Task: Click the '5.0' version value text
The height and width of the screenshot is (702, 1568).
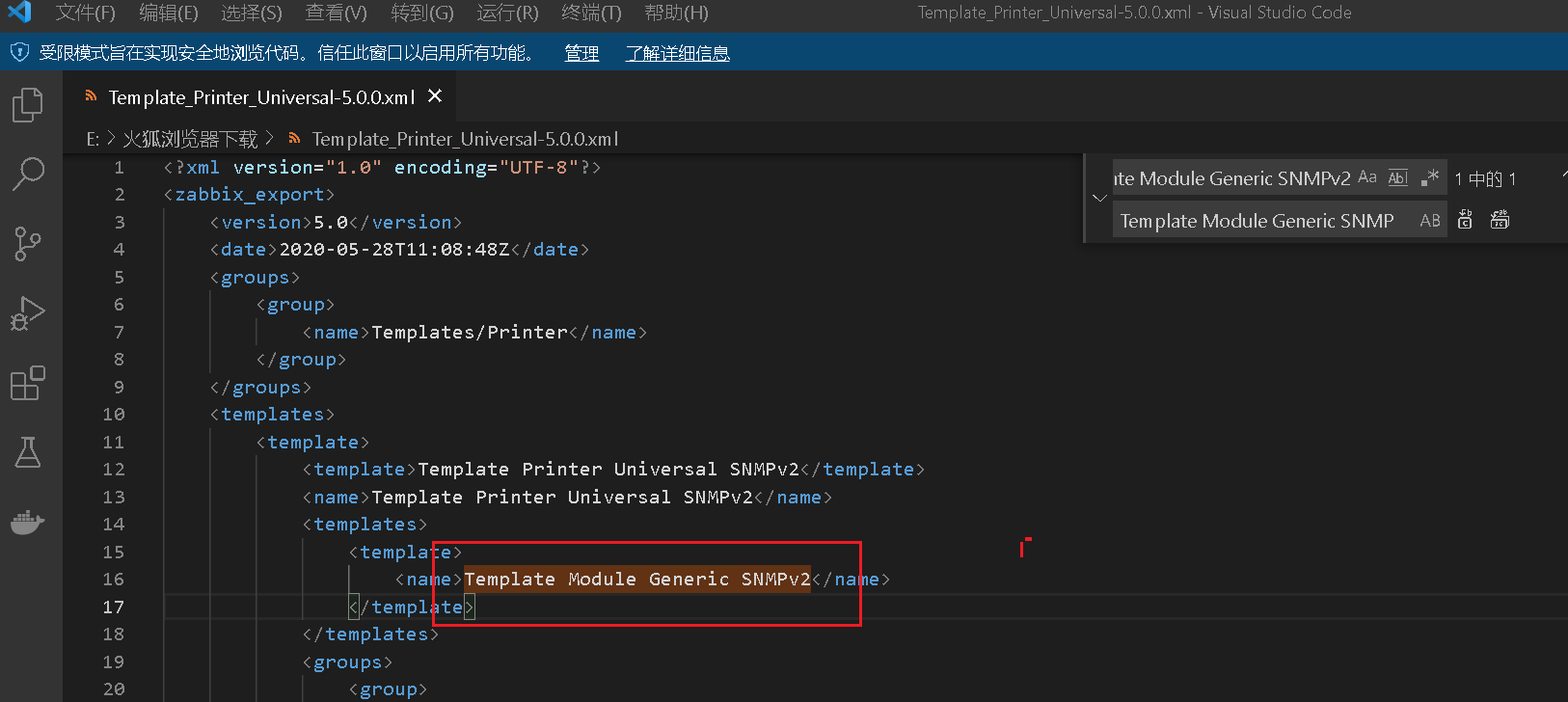Action: click(331, 222)
